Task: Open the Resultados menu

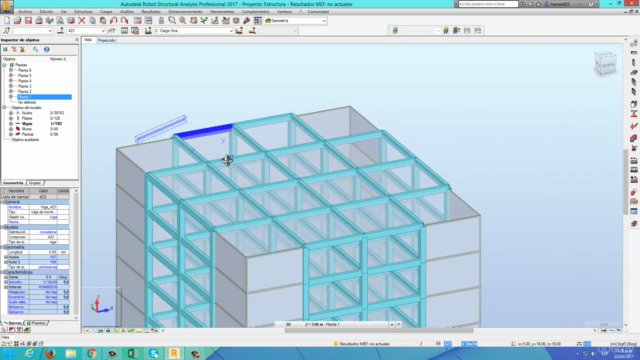Action: (151, 11)
